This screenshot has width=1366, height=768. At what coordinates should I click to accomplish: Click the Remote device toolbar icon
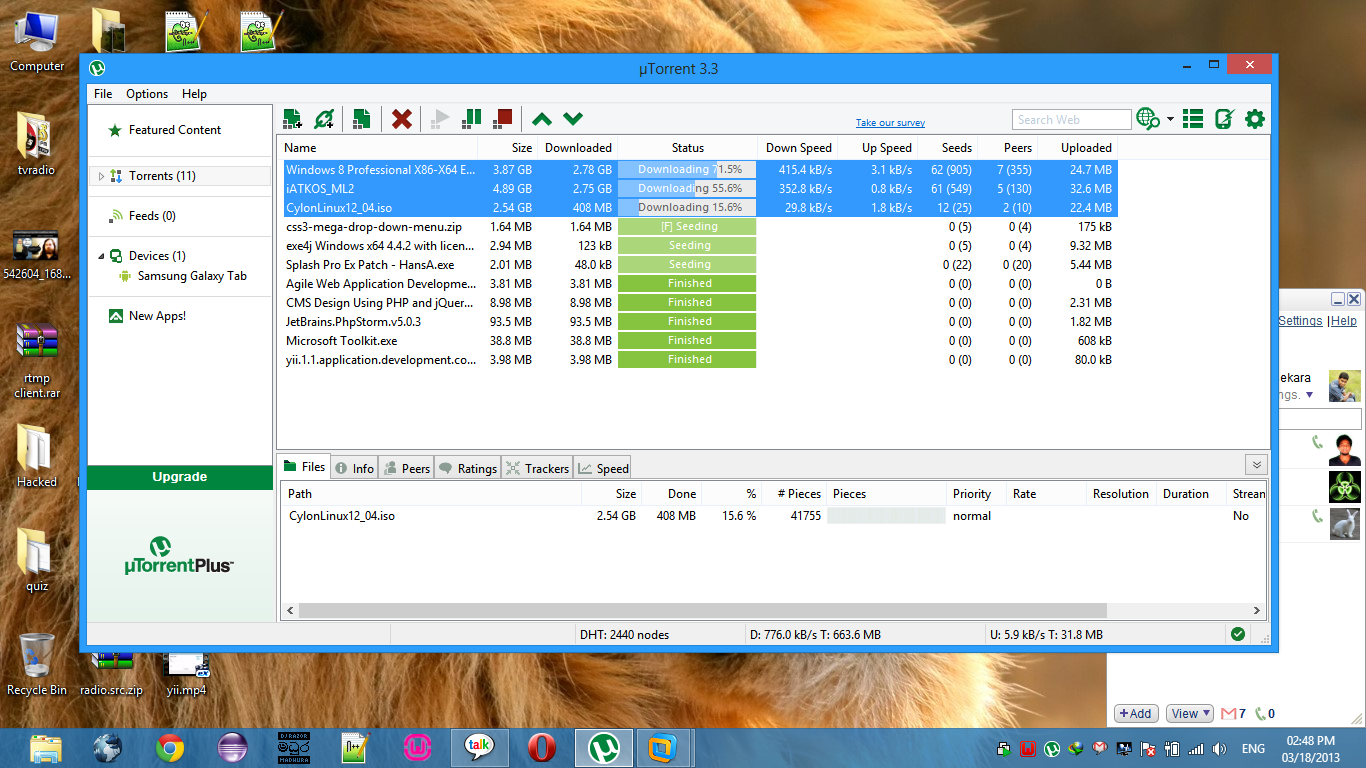[x=1224, y=120]
